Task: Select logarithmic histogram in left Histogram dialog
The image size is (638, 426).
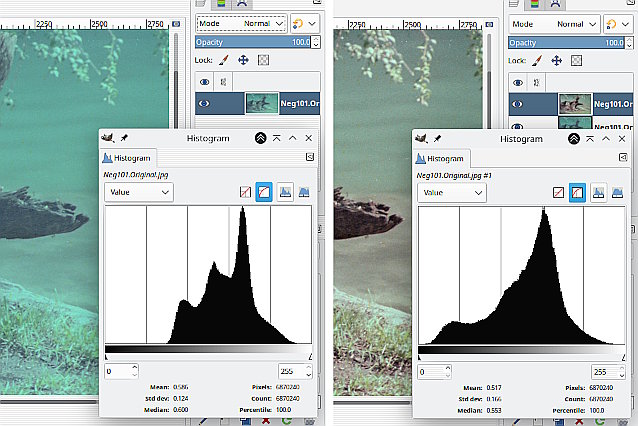Action: [x=264, y=192]
